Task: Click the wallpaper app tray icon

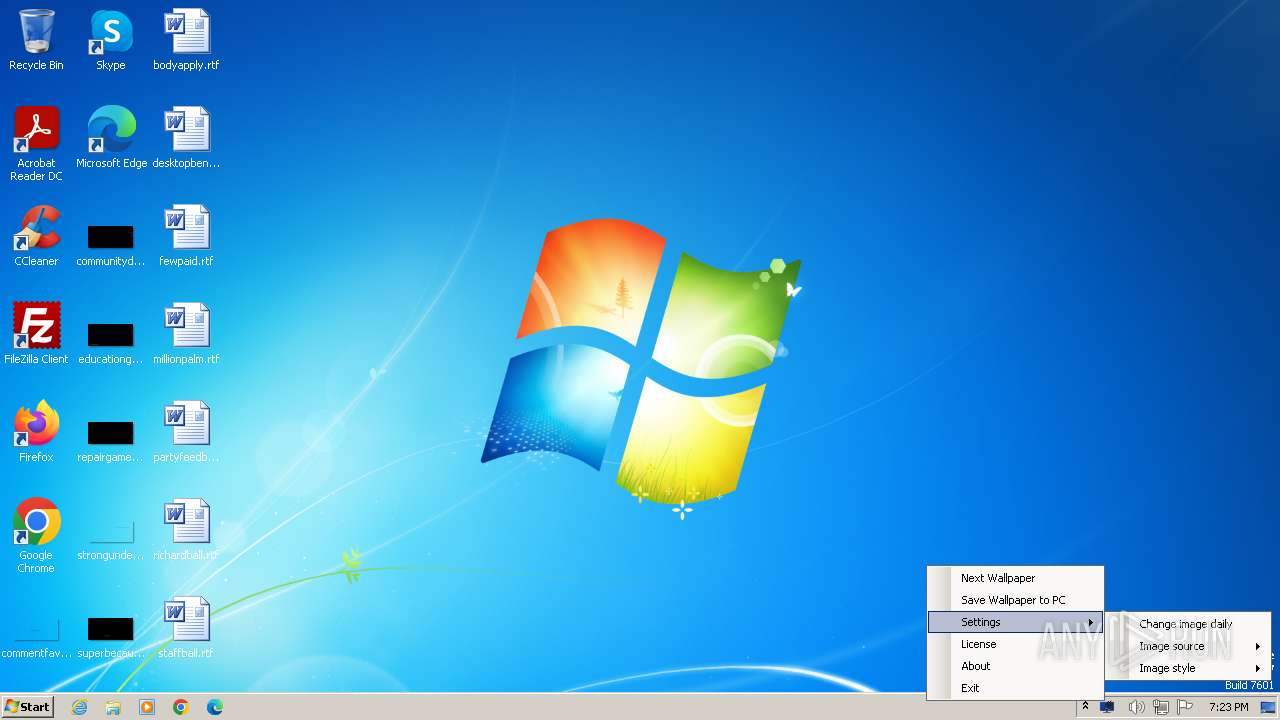Action: [1107, 707]
